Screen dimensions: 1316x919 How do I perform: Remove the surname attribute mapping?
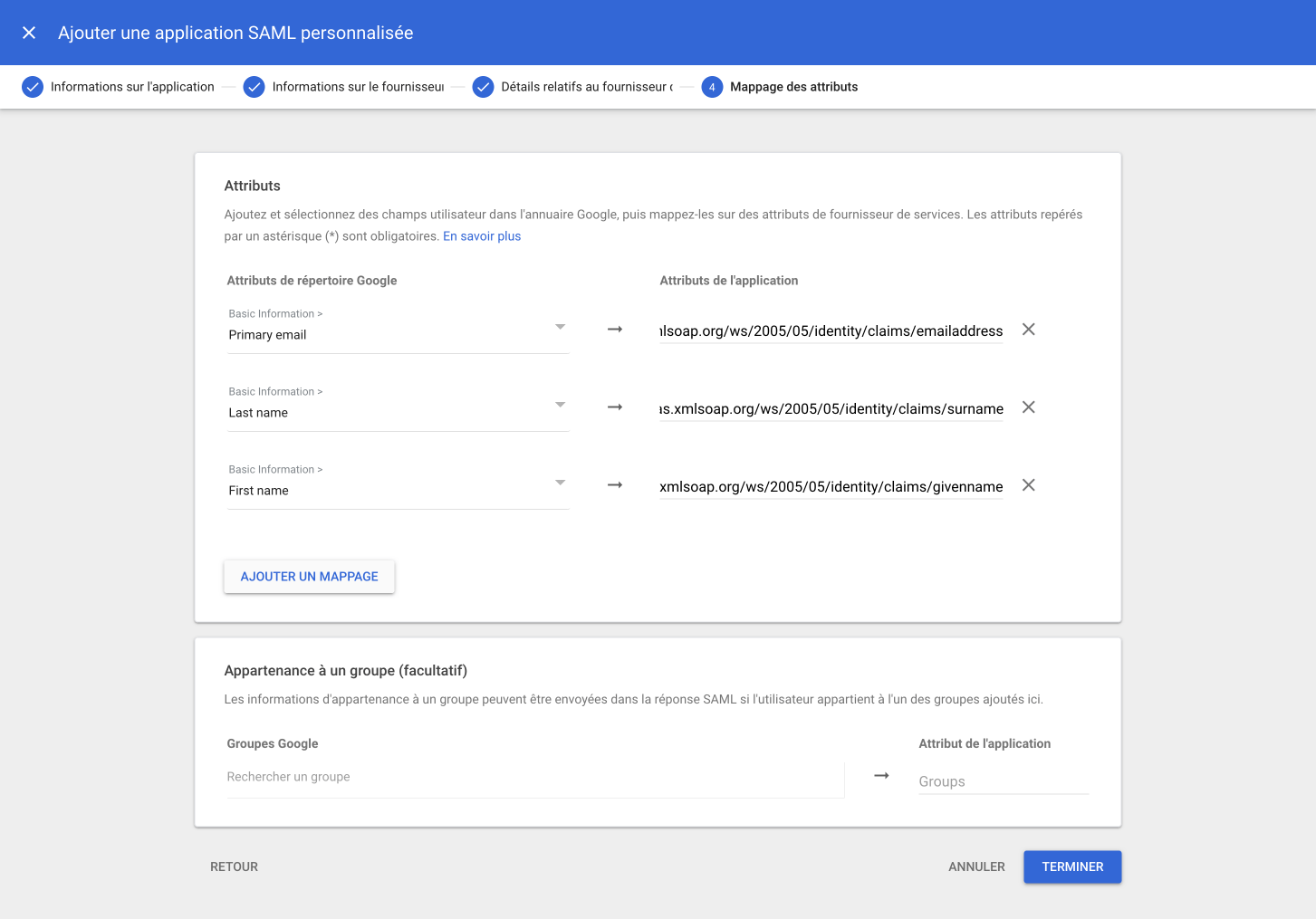coord(1028,407)
